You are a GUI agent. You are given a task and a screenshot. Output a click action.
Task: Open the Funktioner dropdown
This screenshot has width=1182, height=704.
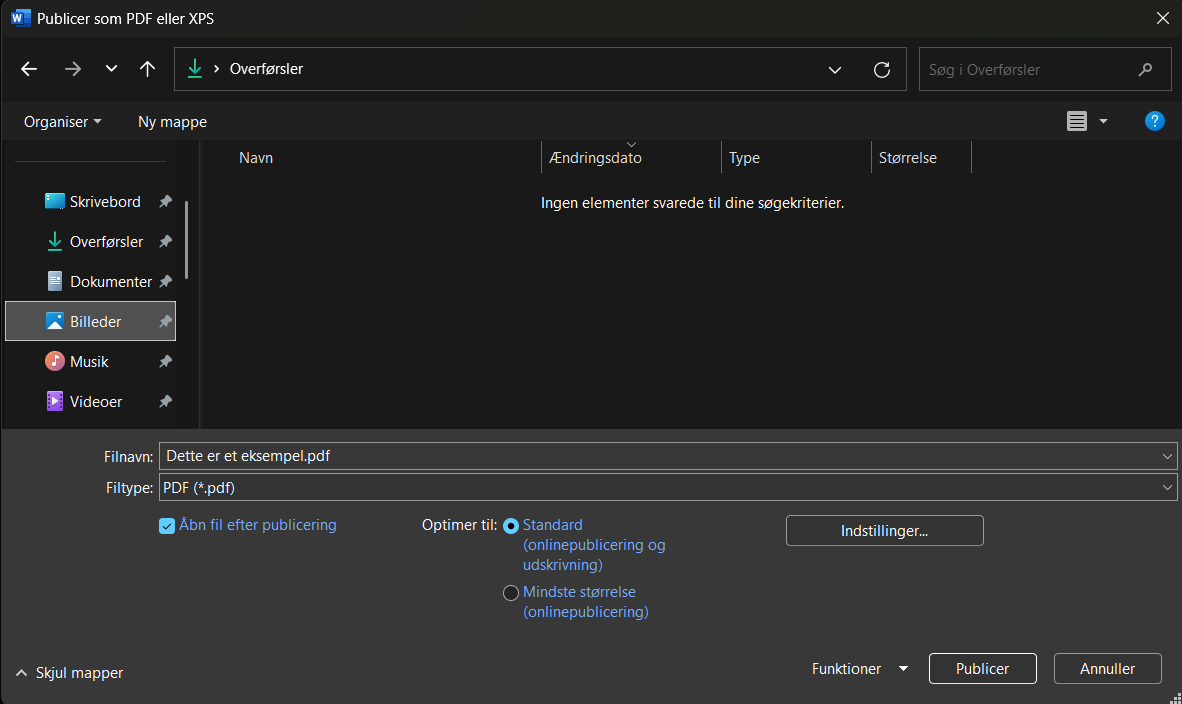(859, 669)
